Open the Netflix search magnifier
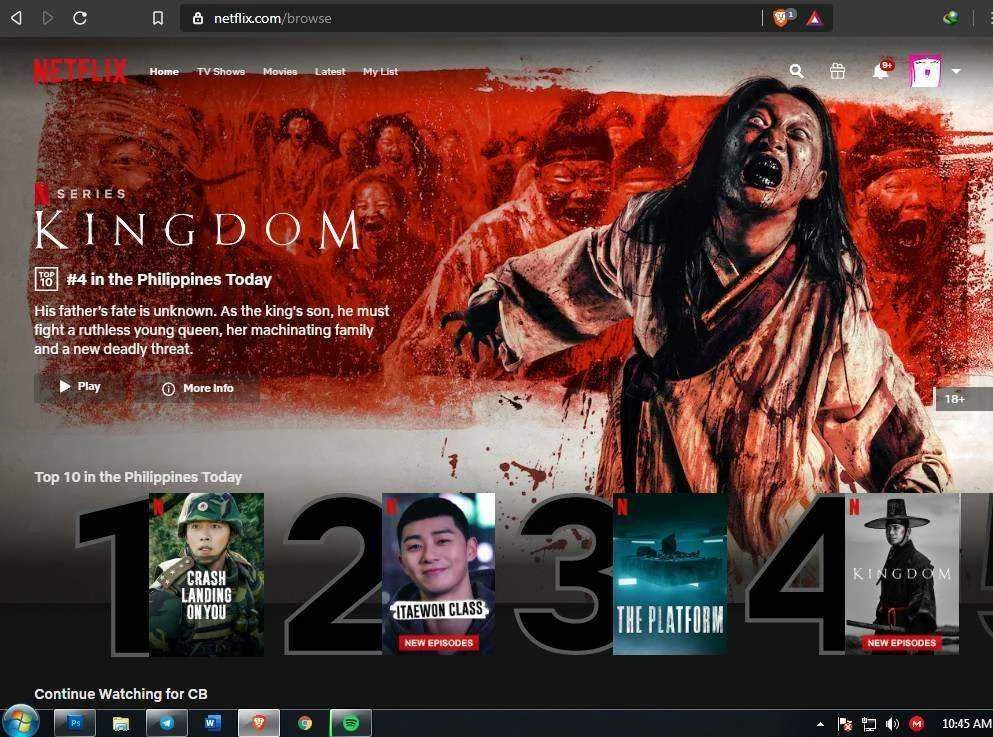Screen dimensions: 993x737 tap(797, 71)
